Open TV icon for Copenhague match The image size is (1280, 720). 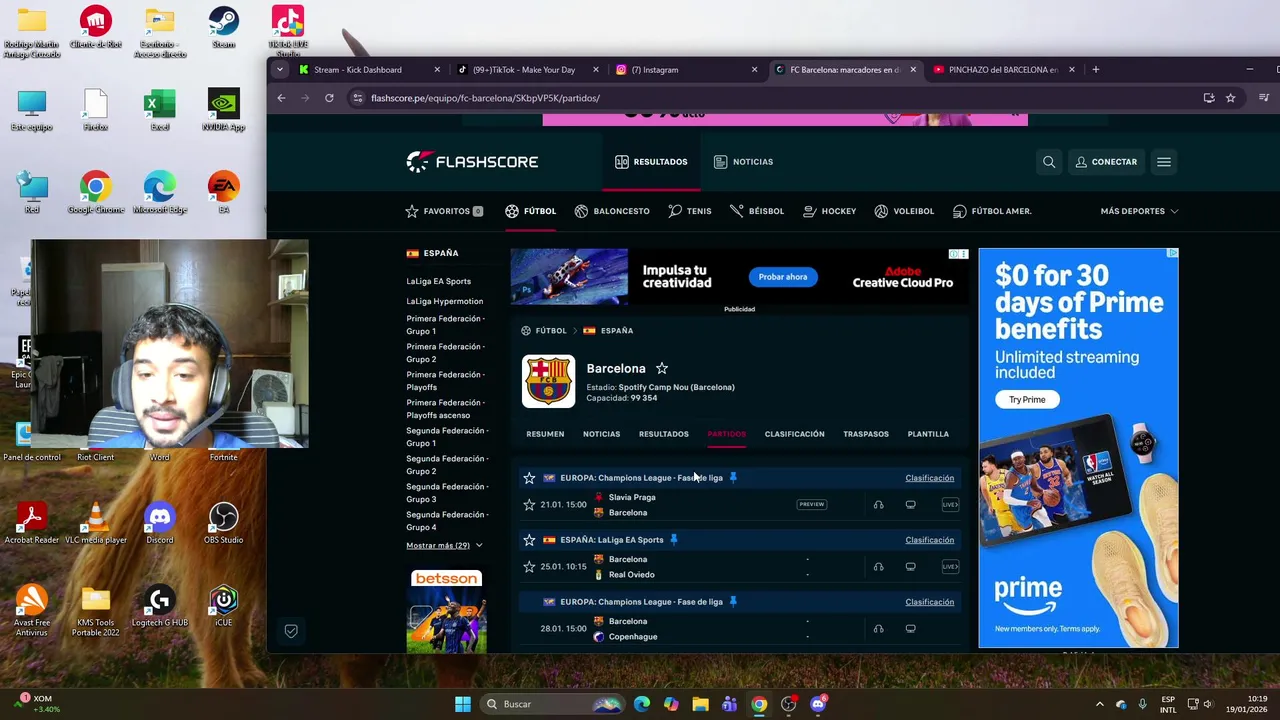coord(910,629)
